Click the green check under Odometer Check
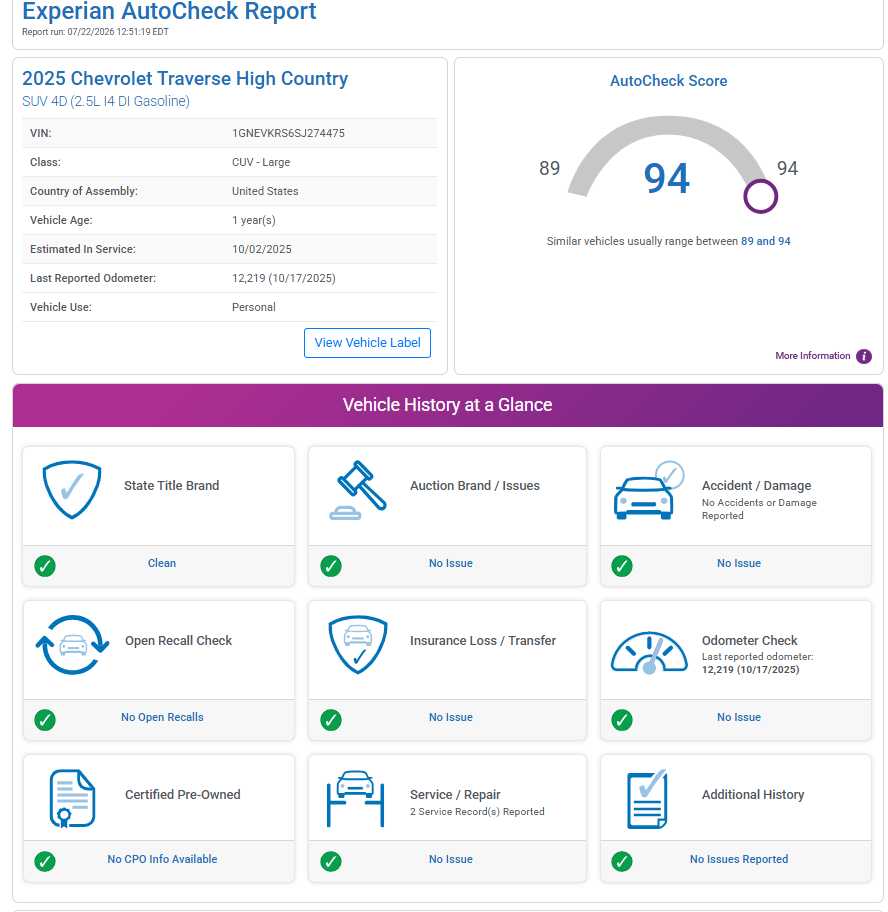This screenshot has width=888, height=912. click(622, 719)
